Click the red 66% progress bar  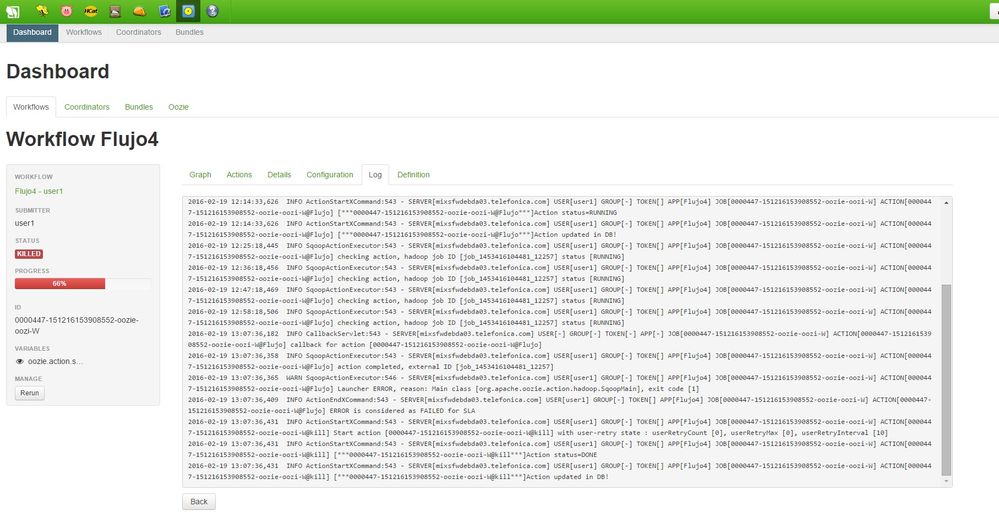point(60,283)
